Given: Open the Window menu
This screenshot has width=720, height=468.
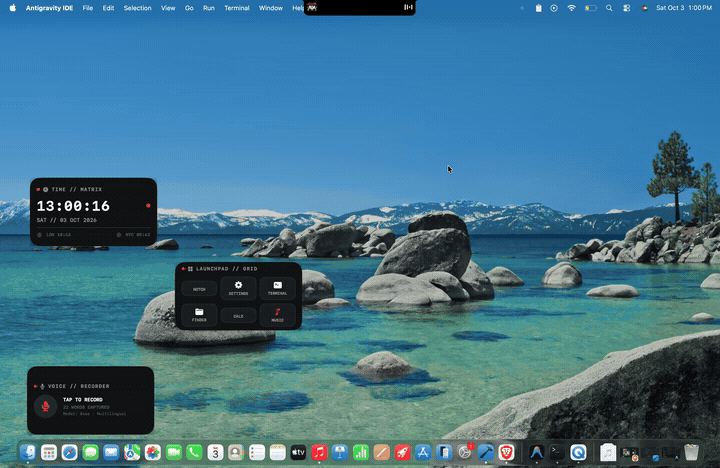Looking at the screenshot, I should (x=271, y=8).
